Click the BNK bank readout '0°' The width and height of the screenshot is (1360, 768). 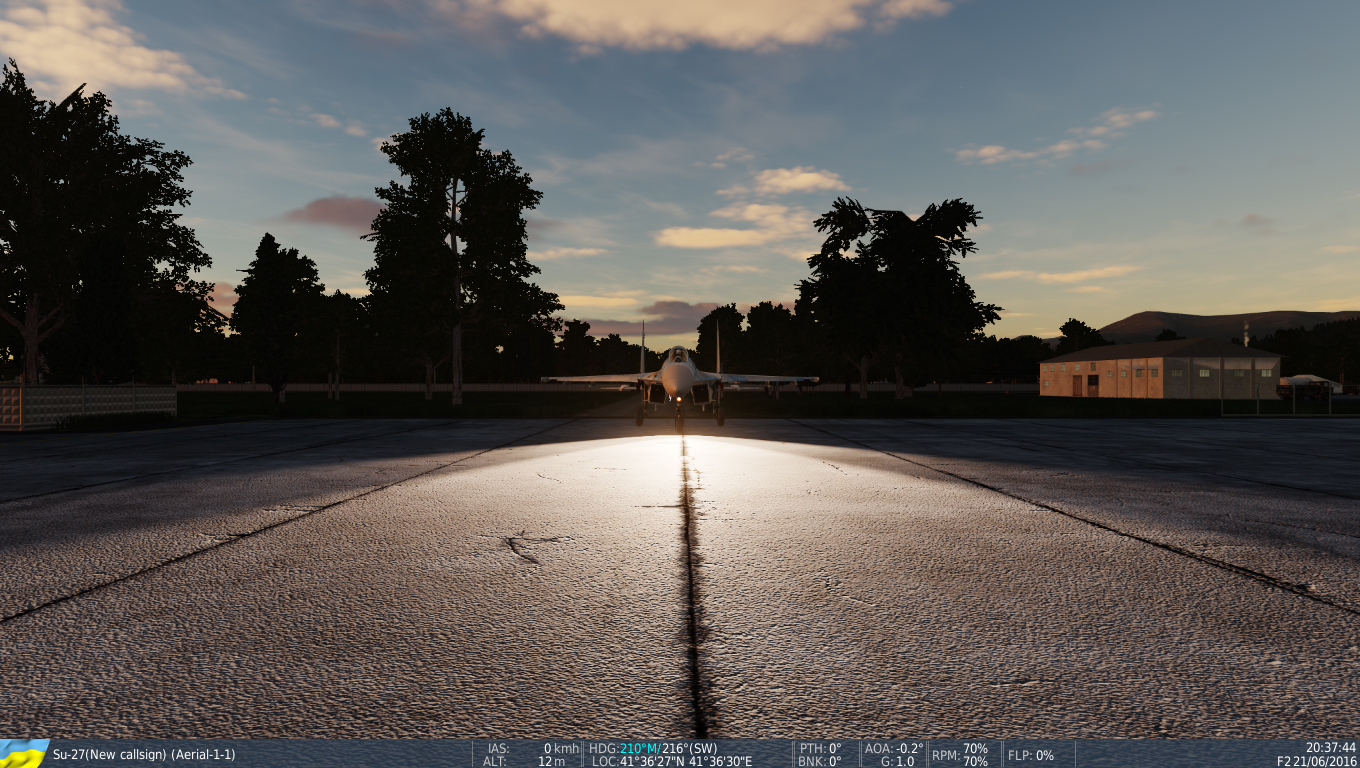[834, 761]
